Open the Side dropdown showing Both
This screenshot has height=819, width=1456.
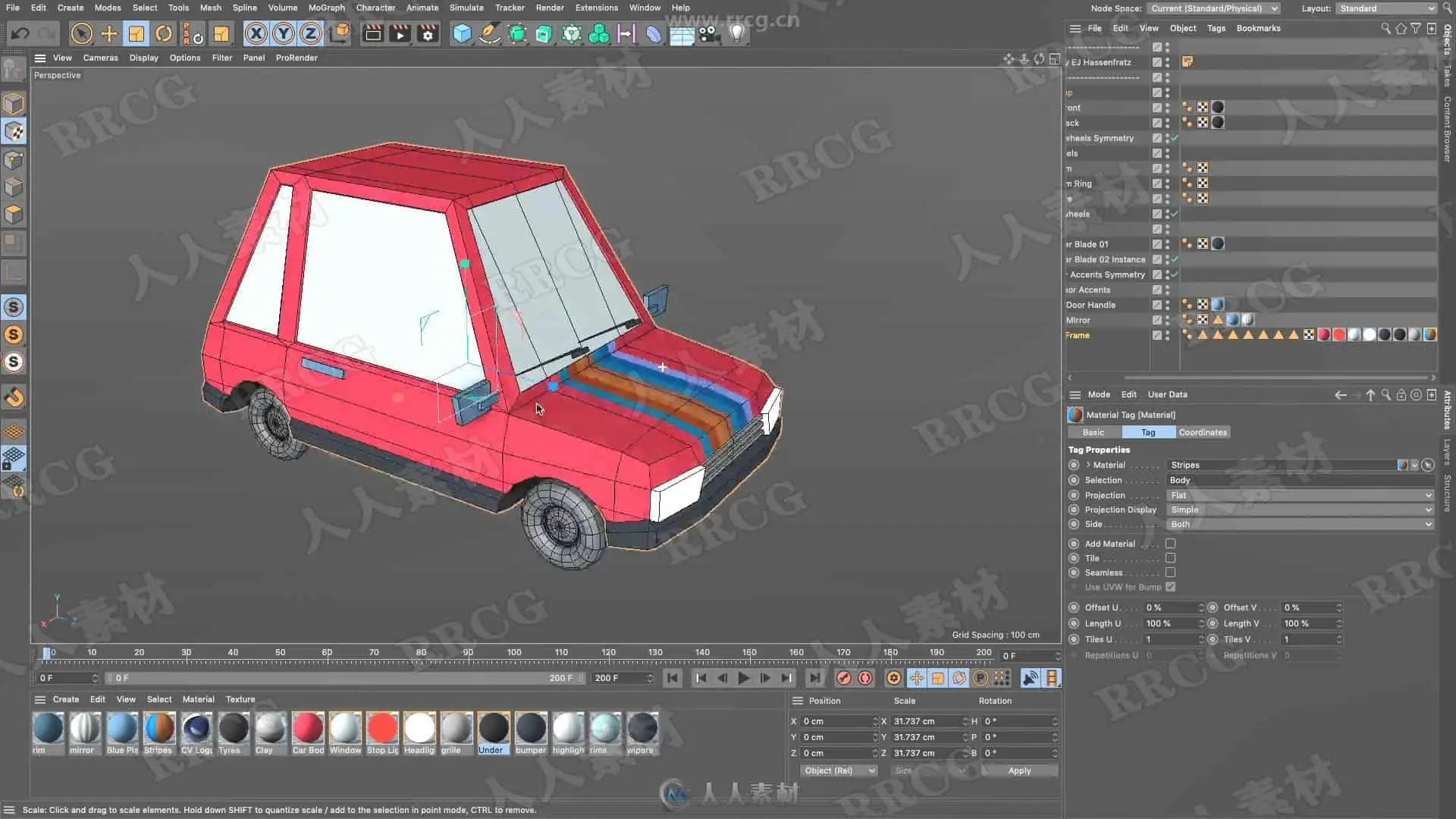point(1300,524)
